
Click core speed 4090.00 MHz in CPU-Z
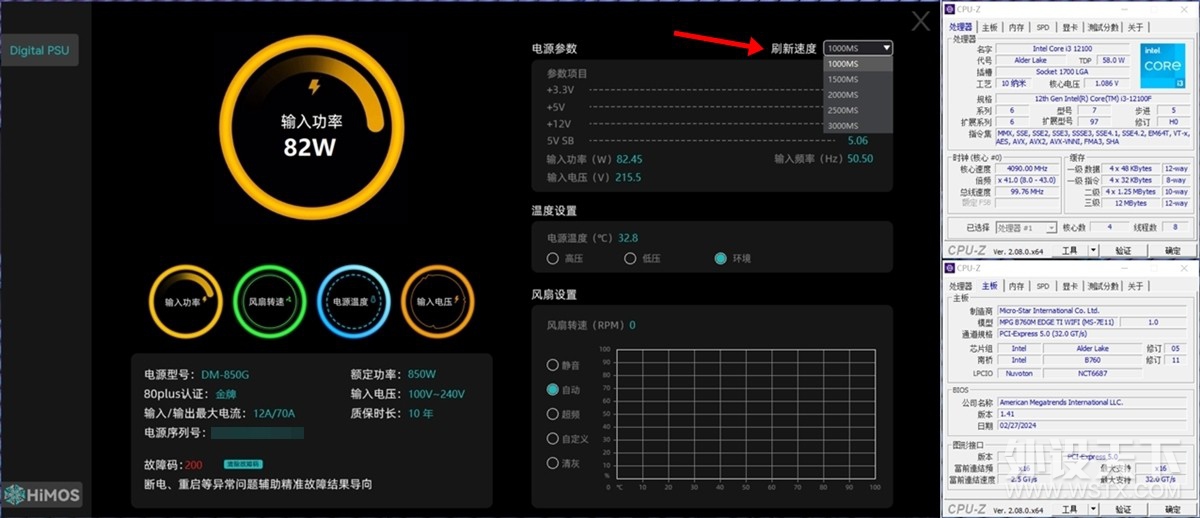click(1026, 168)
